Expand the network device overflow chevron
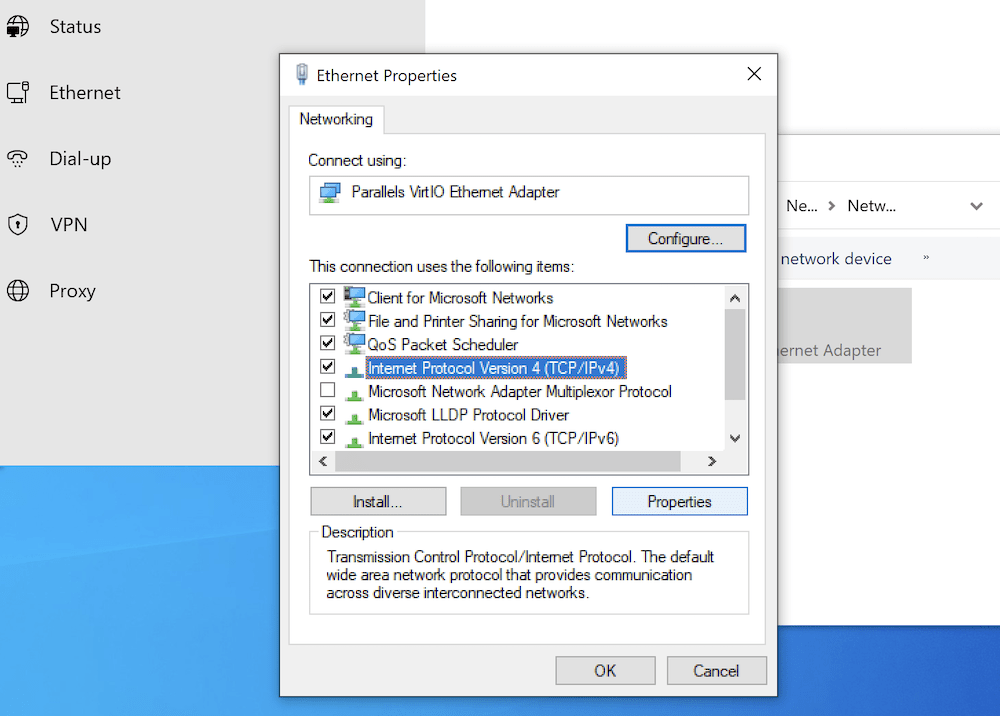This screenshot has width=1000, height=716. 926,257
